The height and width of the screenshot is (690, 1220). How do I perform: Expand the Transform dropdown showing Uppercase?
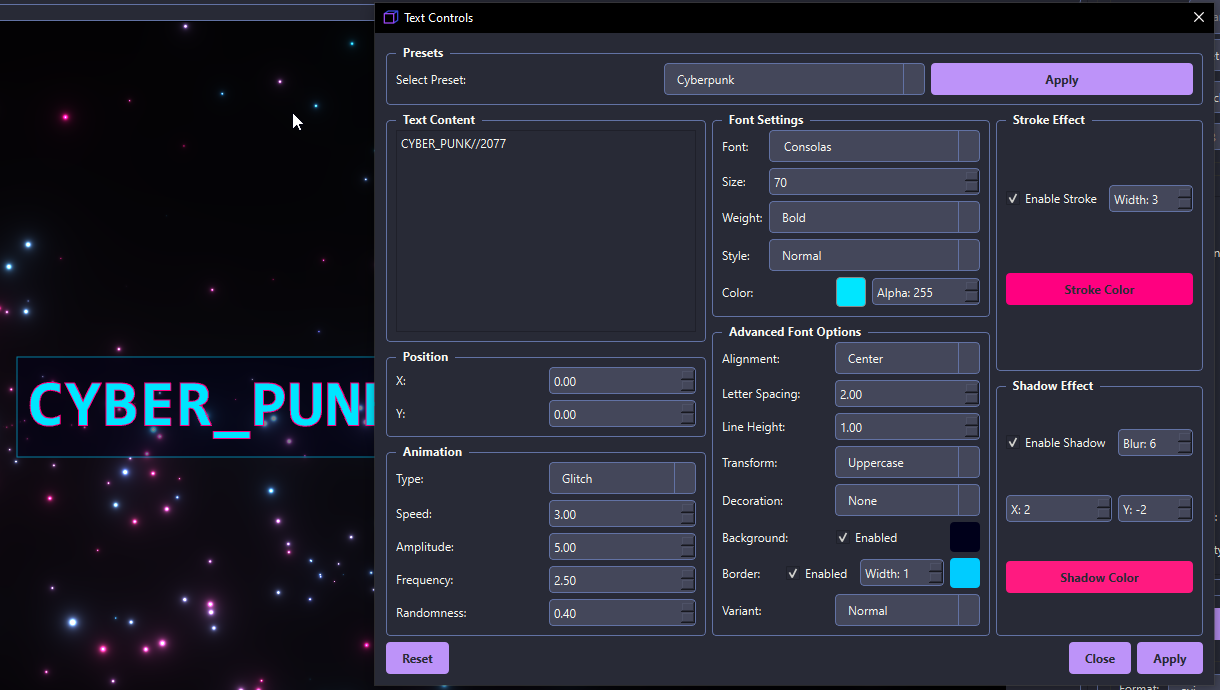pos(906,464)
